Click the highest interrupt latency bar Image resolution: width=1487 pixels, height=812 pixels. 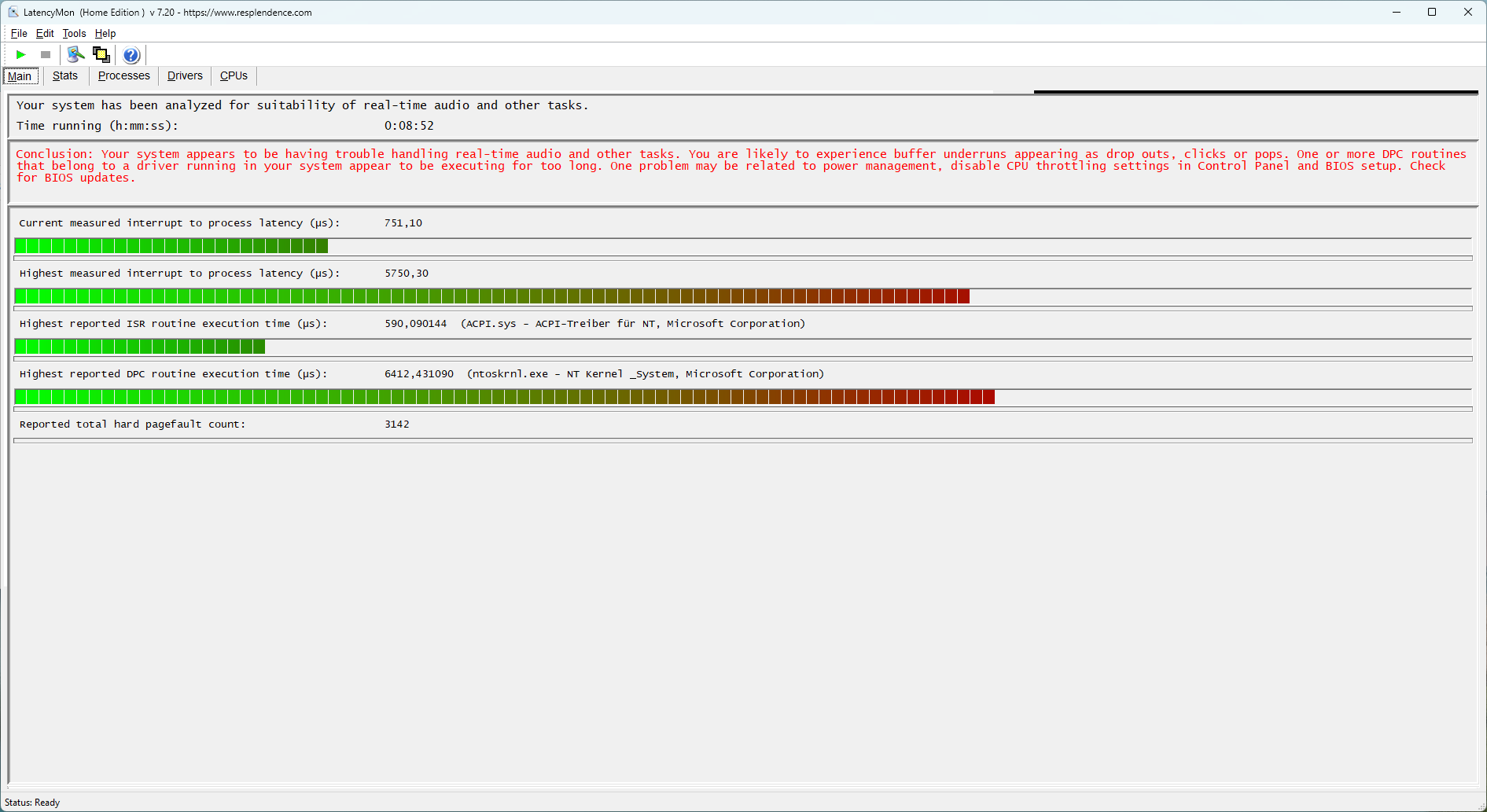[x=742, y=296]
